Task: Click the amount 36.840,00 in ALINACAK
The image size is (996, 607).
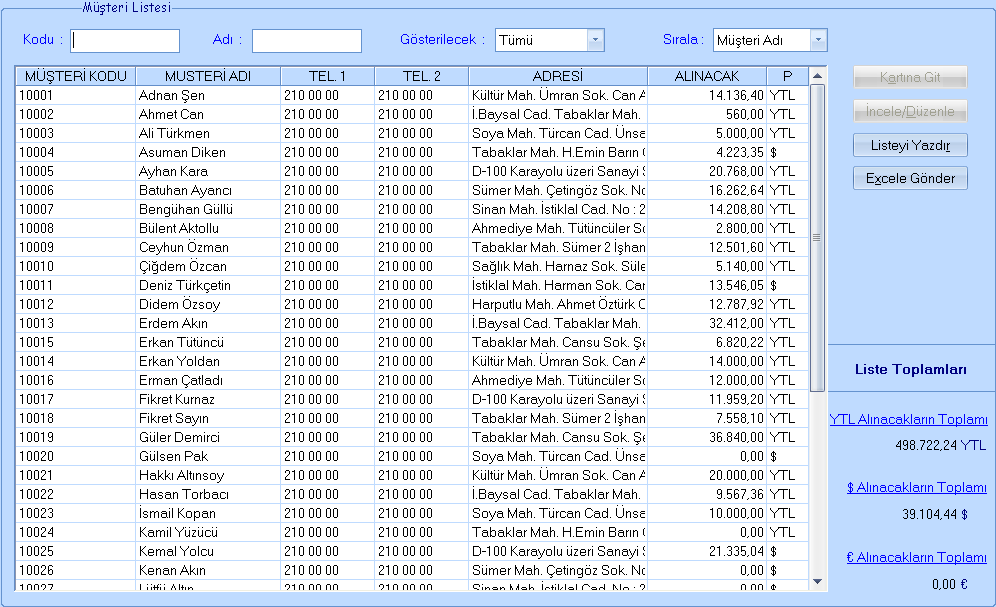Action: coord(736,437)
